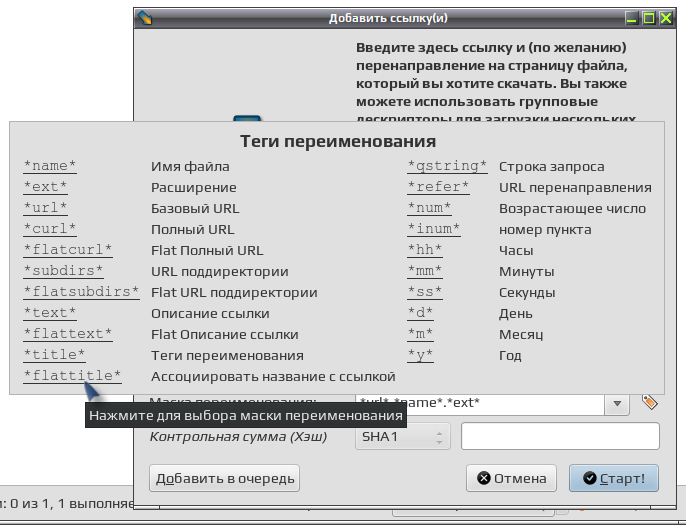
Task: Insert the *url* renaming tag
Action: pyautogui.click(x=46, y=208)
